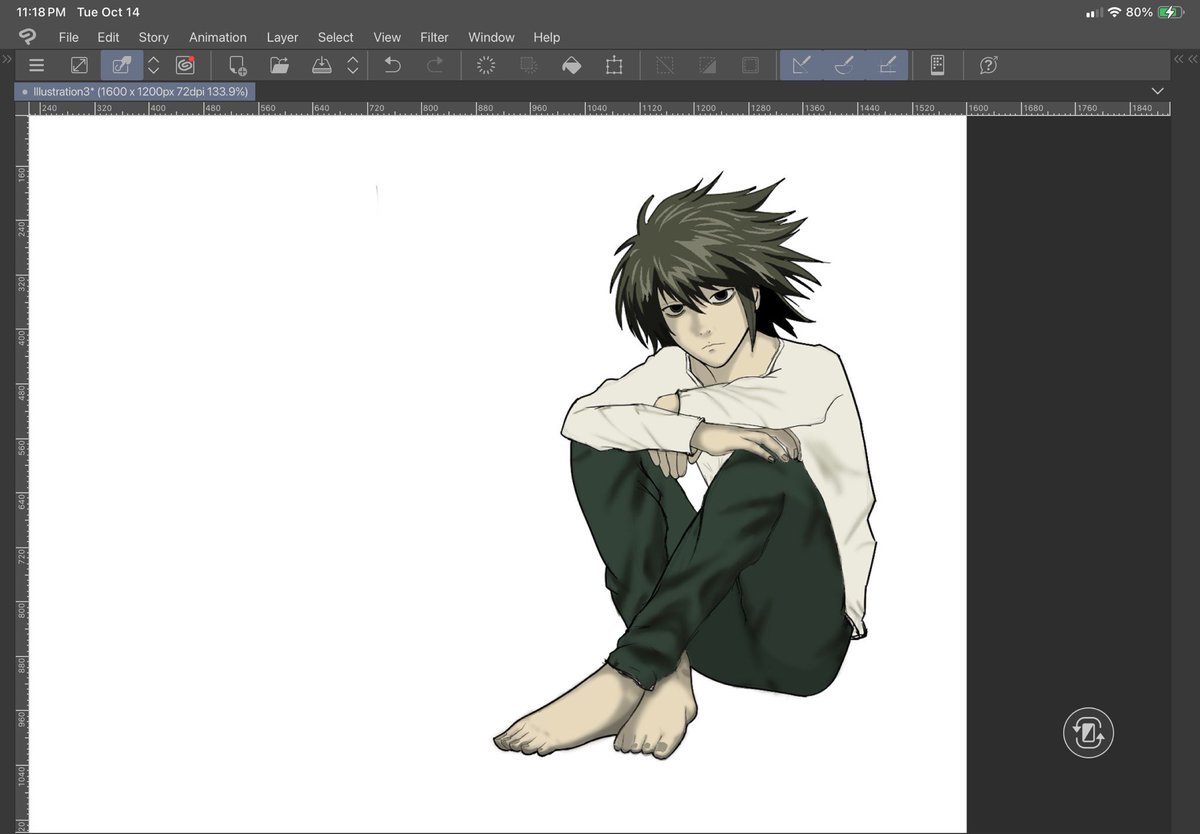
Task: Click the horizontal ruler above the canvas
Action: tap(598, 108)
